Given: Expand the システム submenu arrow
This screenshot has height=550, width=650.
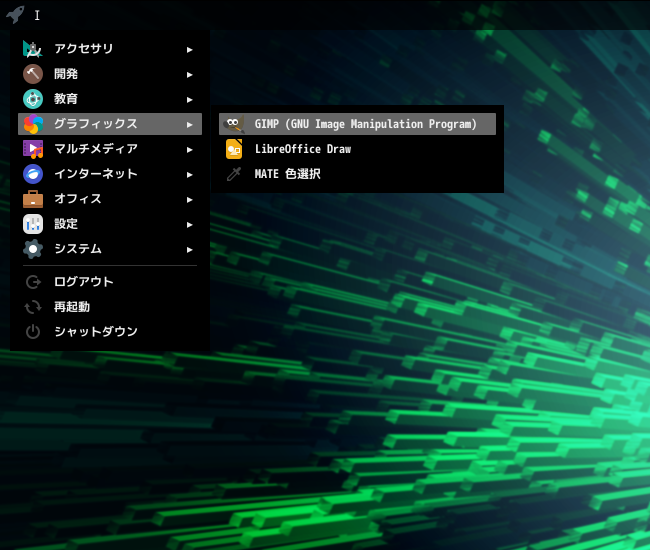Looking at the screenshot, I should [x=189, y=250].
